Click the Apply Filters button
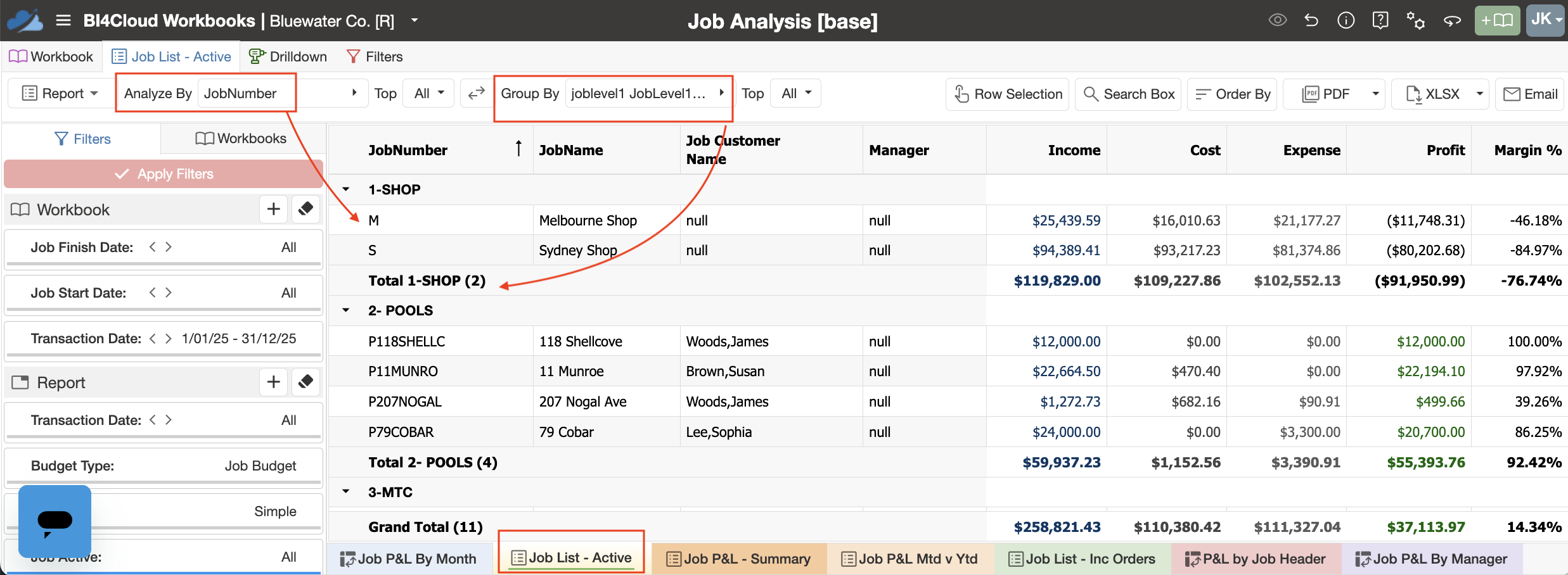Screen dimensions: 1568x575 click(x=164, y=174)
